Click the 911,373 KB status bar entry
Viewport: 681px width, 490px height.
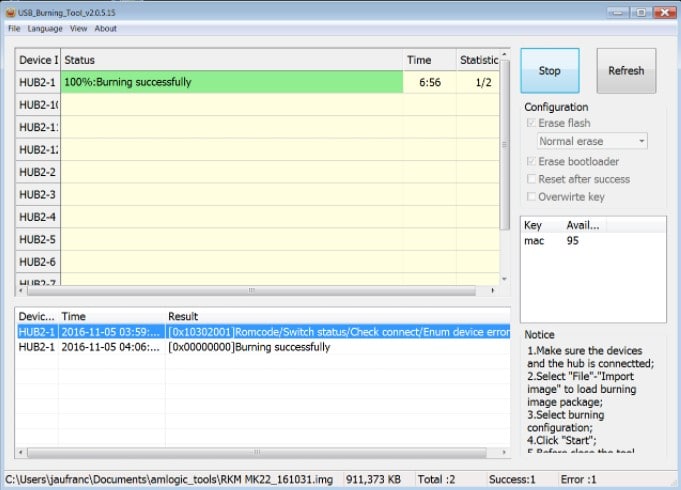(373, 480)
